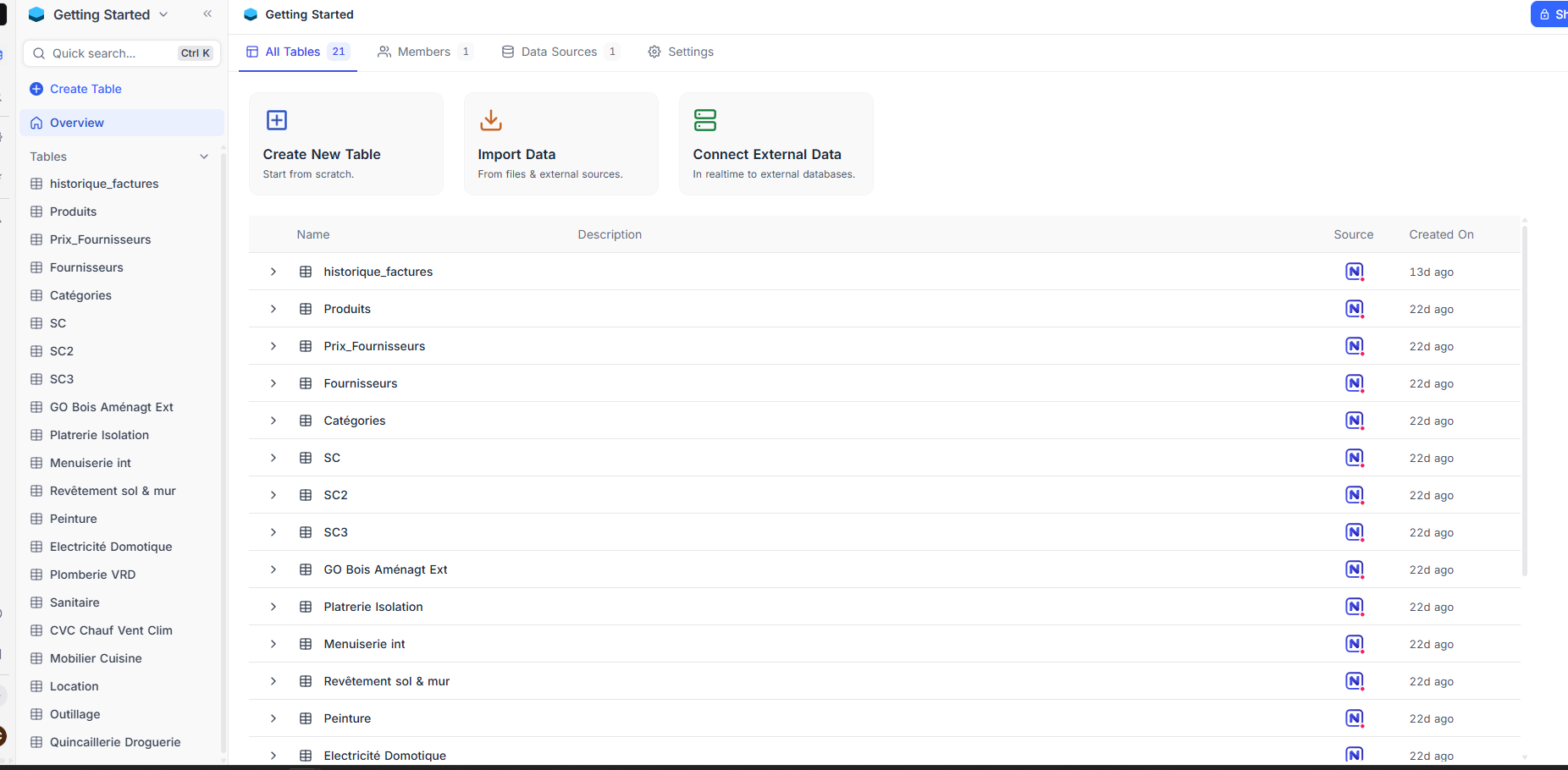
Task: Expand the Produits row chevron
Action: pos(273,309)
